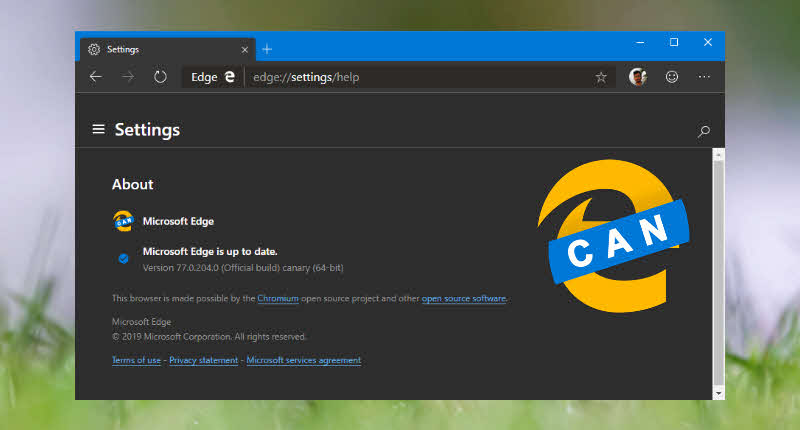
Task: Send feedback via the smiley icon
Action: 672,77
